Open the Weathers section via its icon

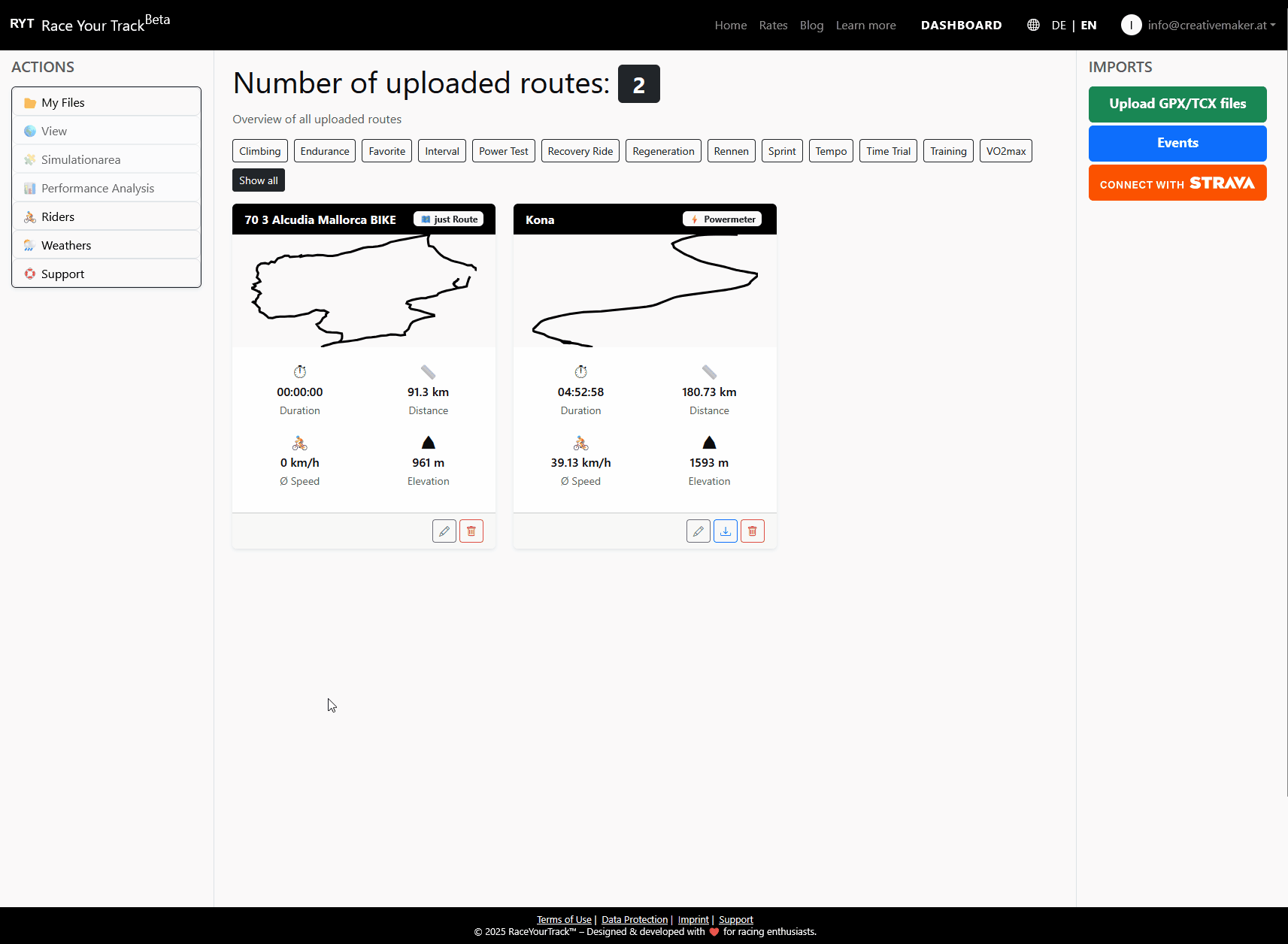pyautogui.click(x=29, y=245)
